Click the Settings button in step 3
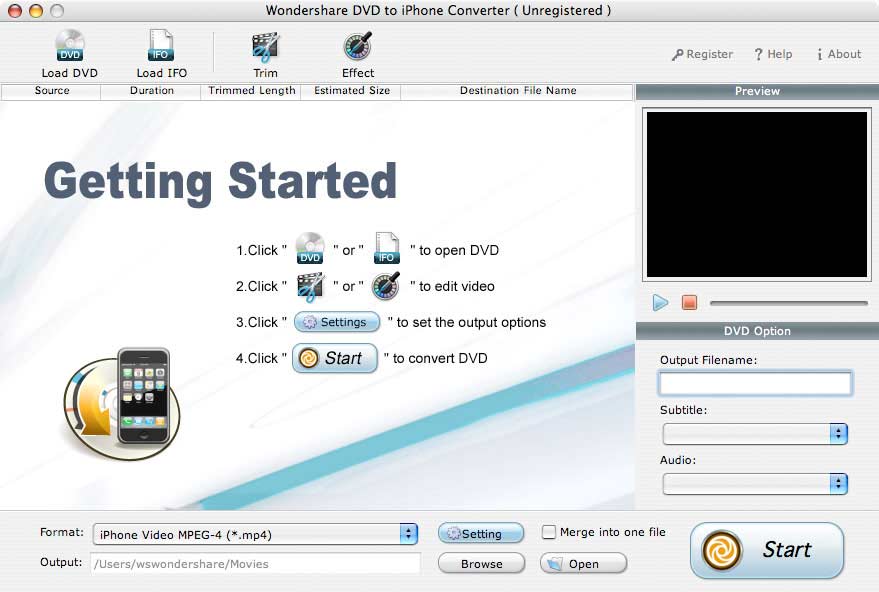The height and width of the screenshot is (592, 879). coord(336,322)
